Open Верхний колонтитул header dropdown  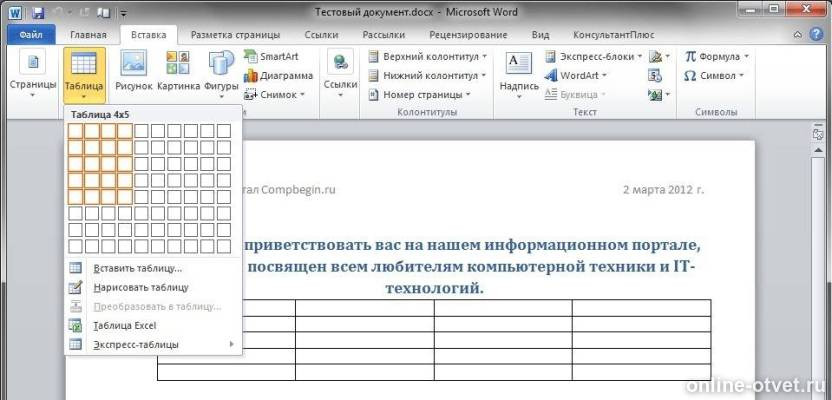(x=427, y=56)
